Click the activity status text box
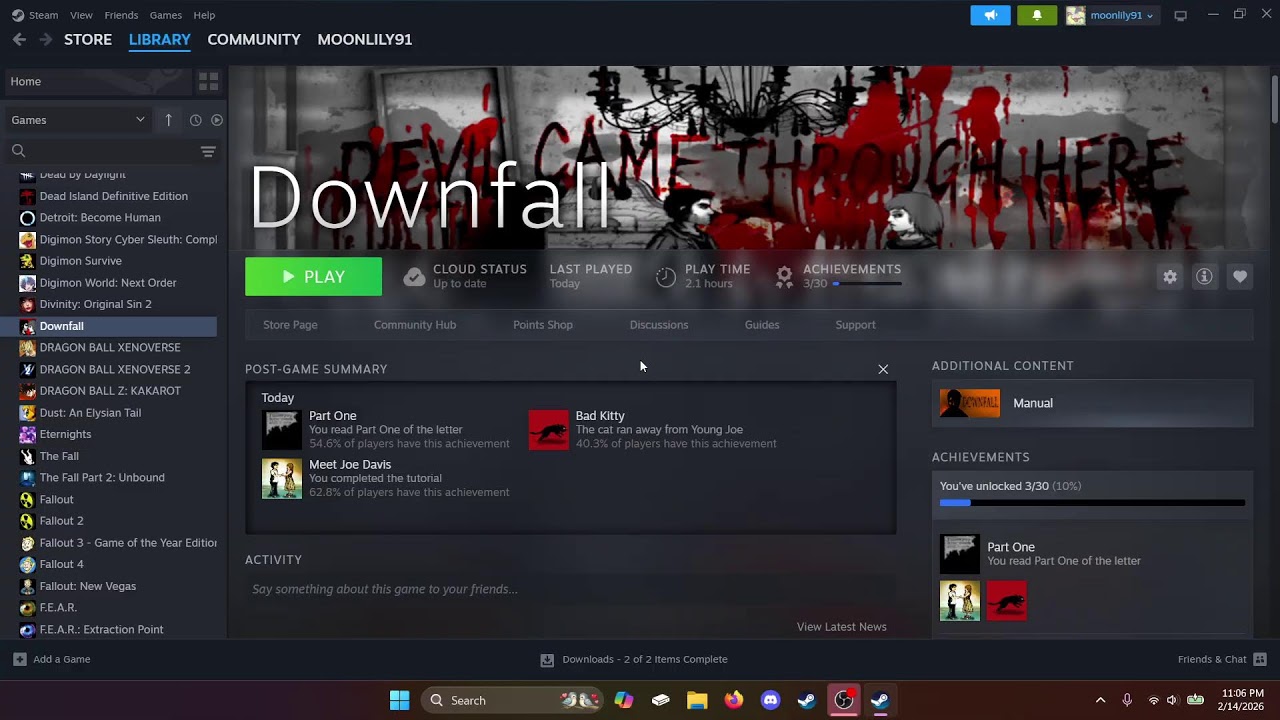This screenshot has height=720, width=1280. pos(570,589)
